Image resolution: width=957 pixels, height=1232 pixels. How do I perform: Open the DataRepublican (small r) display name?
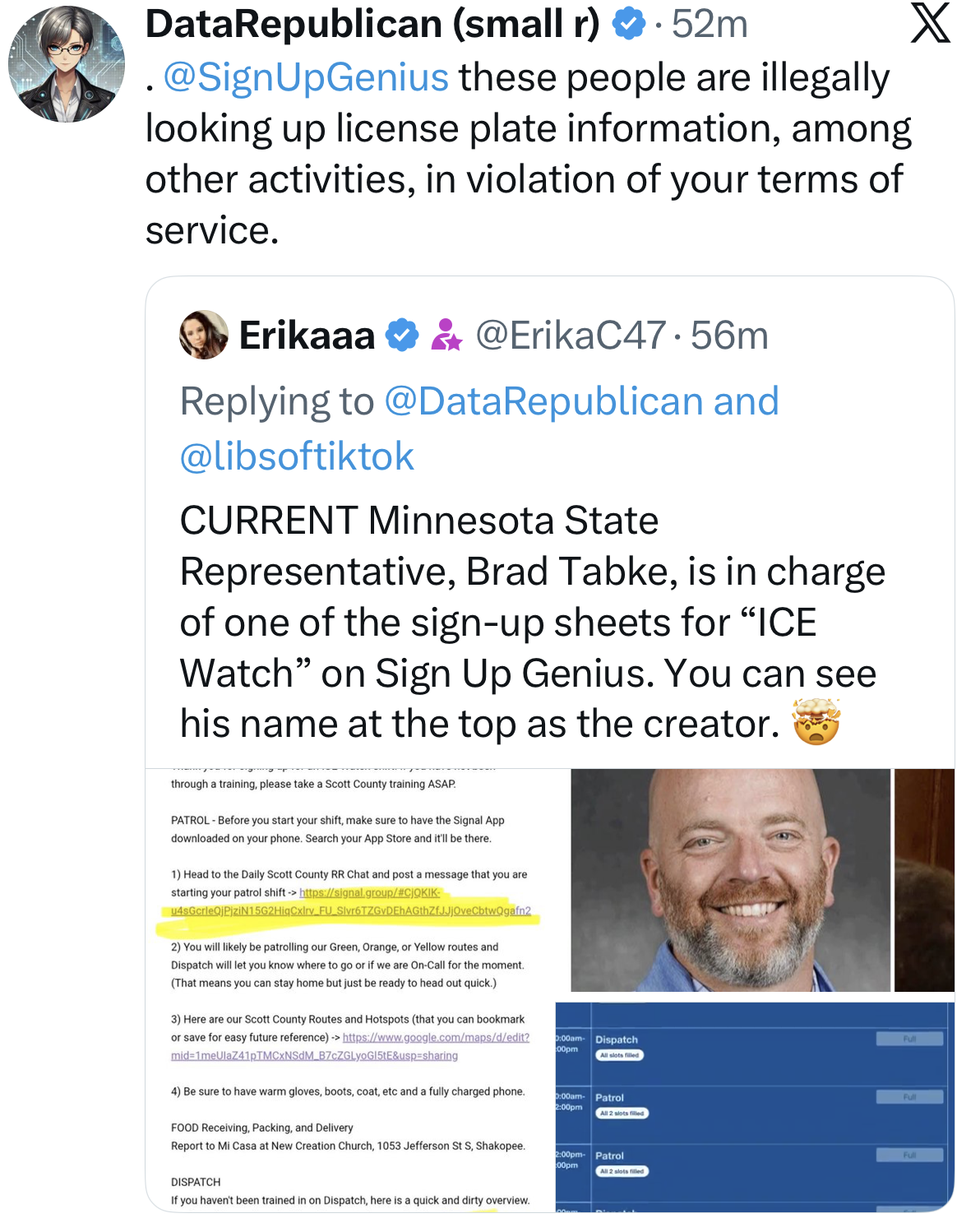pyautogui.click(x=372, y=23)
